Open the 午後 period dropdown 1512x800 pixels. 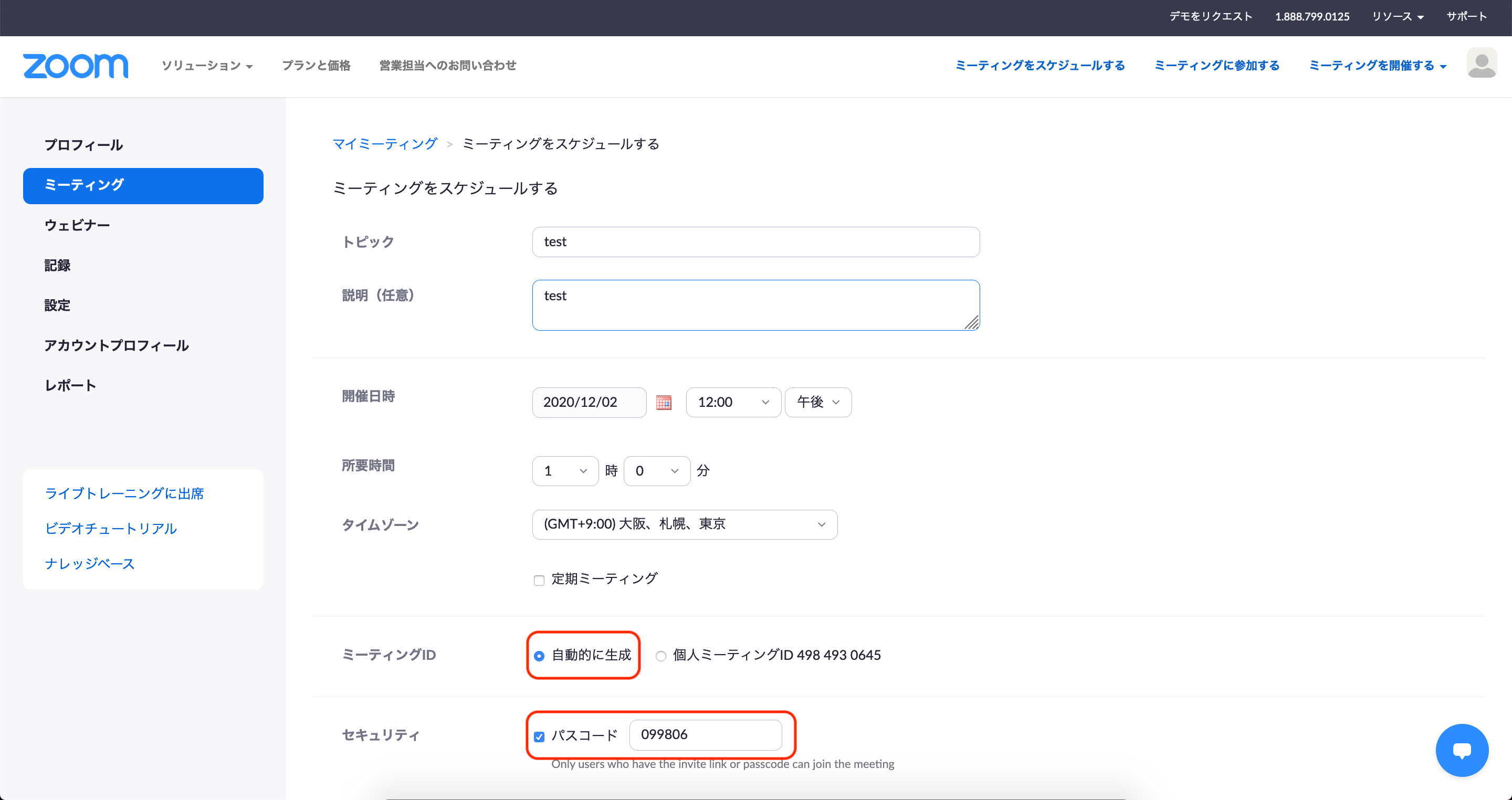point(817,402)
